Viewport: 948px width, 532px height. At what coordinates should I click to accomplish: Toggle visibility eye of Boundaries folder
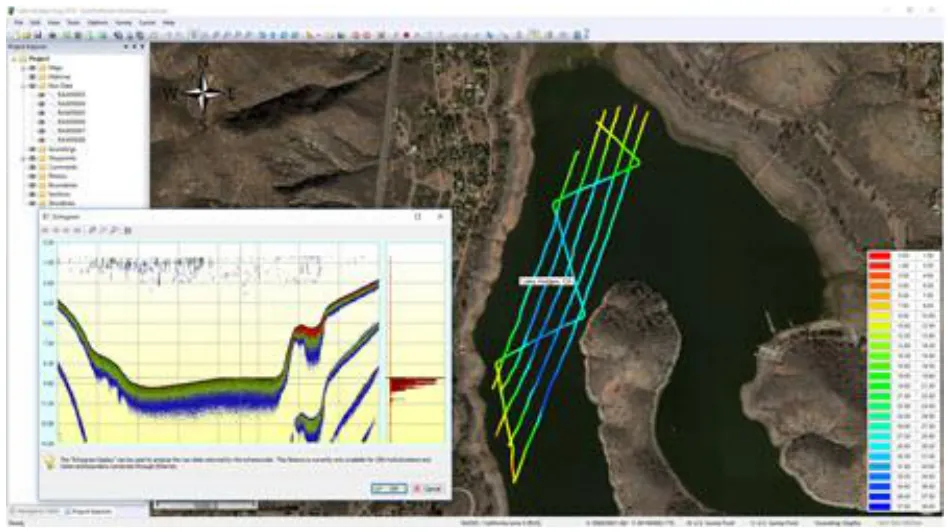[33, 185]
